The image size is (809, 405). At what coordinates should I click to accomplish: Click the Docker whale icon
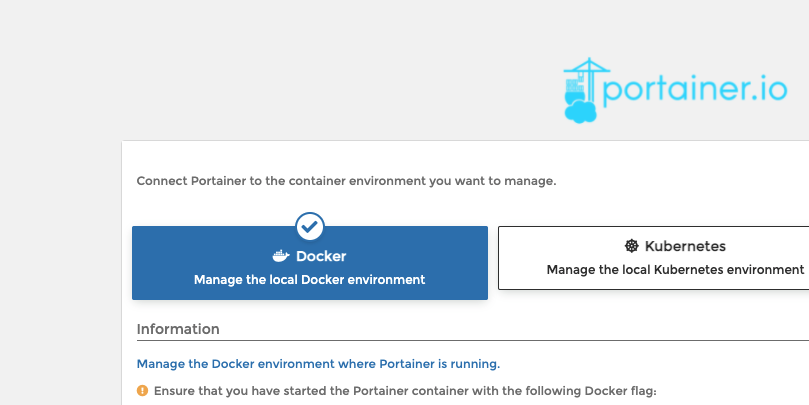(x=281, y=256)
